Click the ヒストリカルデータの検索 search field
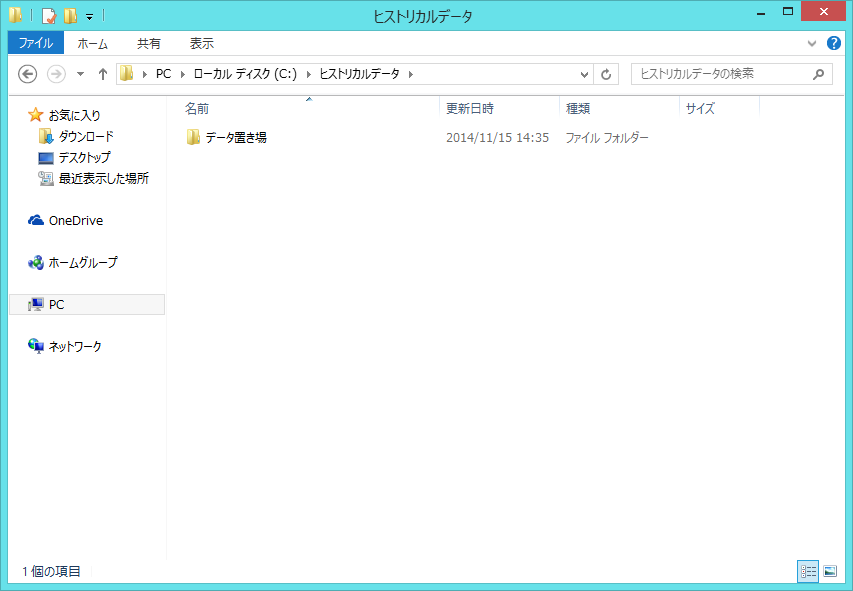 (720, 74)
